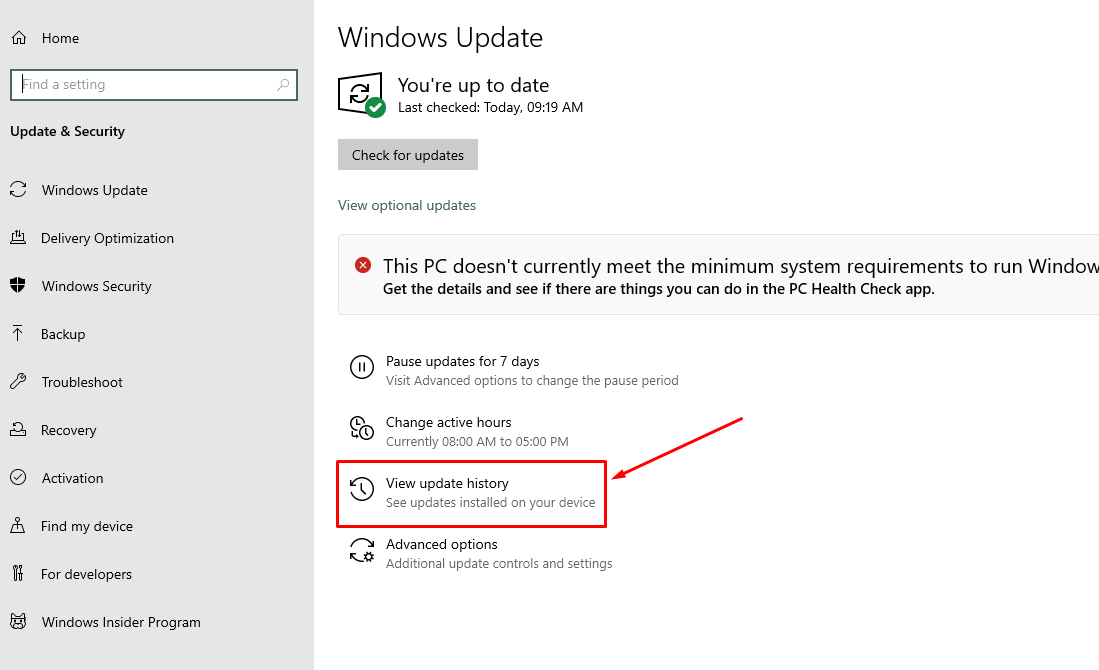Click the Windows Security shield icon
Screen dimensions: 1099x670
tap(18, 285)
